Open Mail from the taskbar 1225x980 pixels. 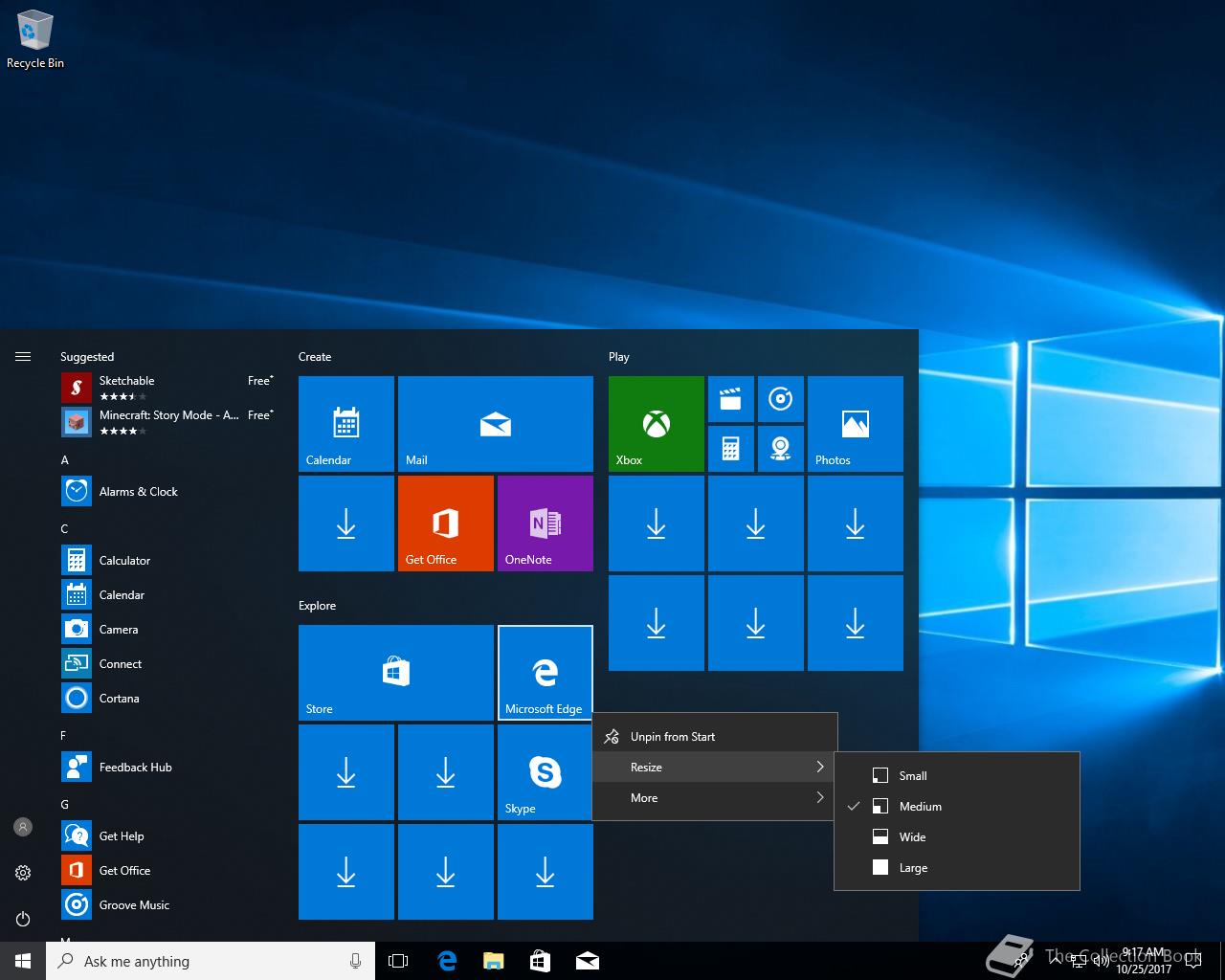click(x=588, y=961)
